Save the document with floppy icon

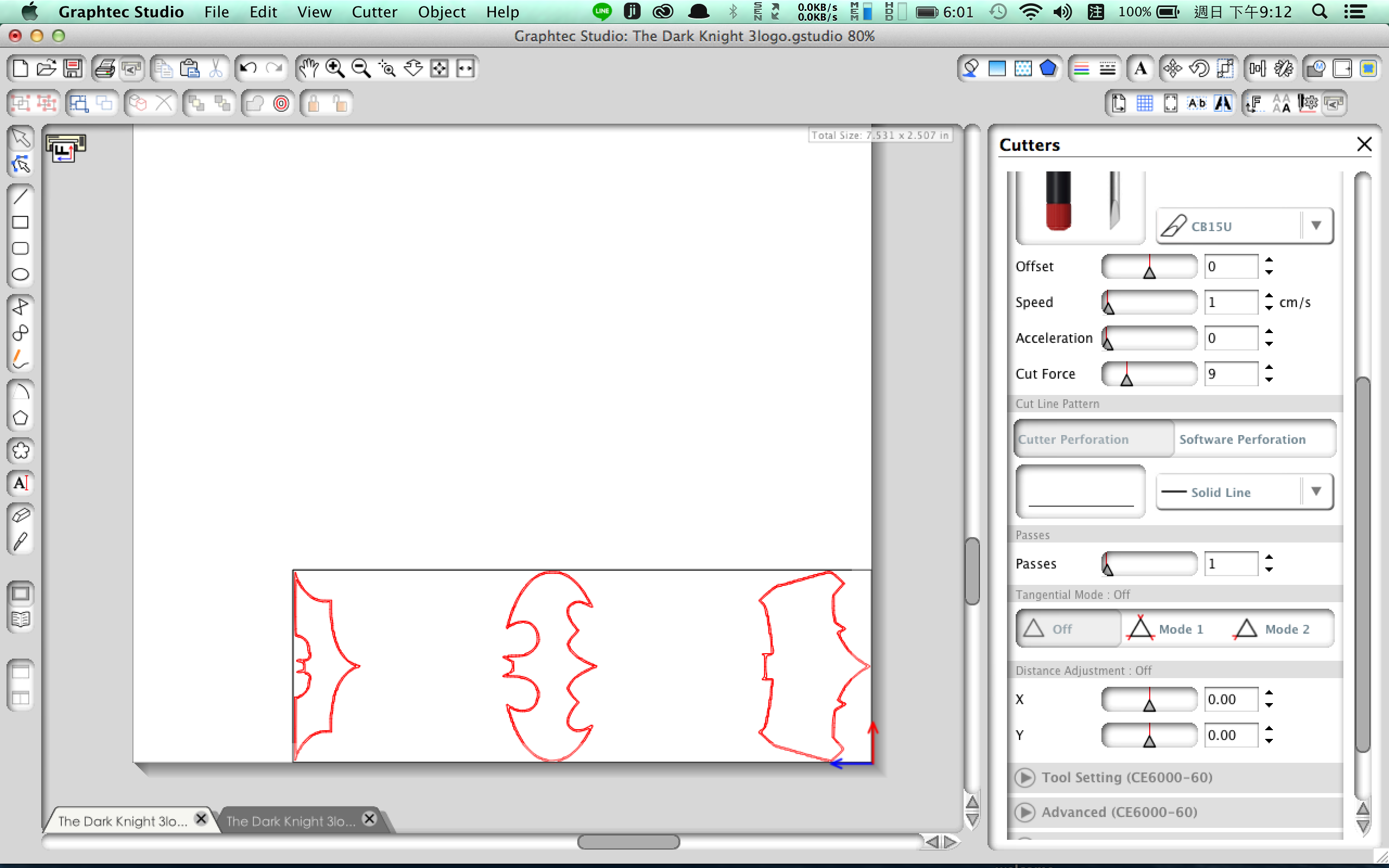[73, 68]
